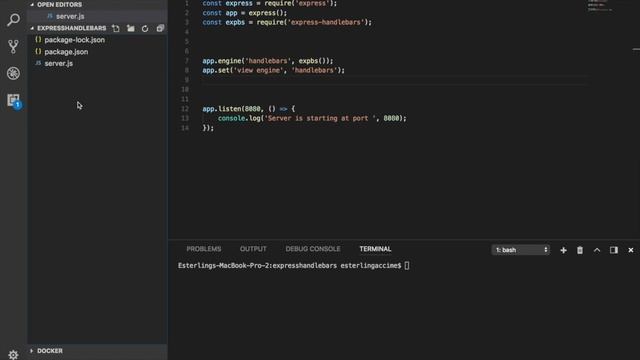Open the Search view in activity bar
This screenshot has height=360, width=640.
[13, 20]
